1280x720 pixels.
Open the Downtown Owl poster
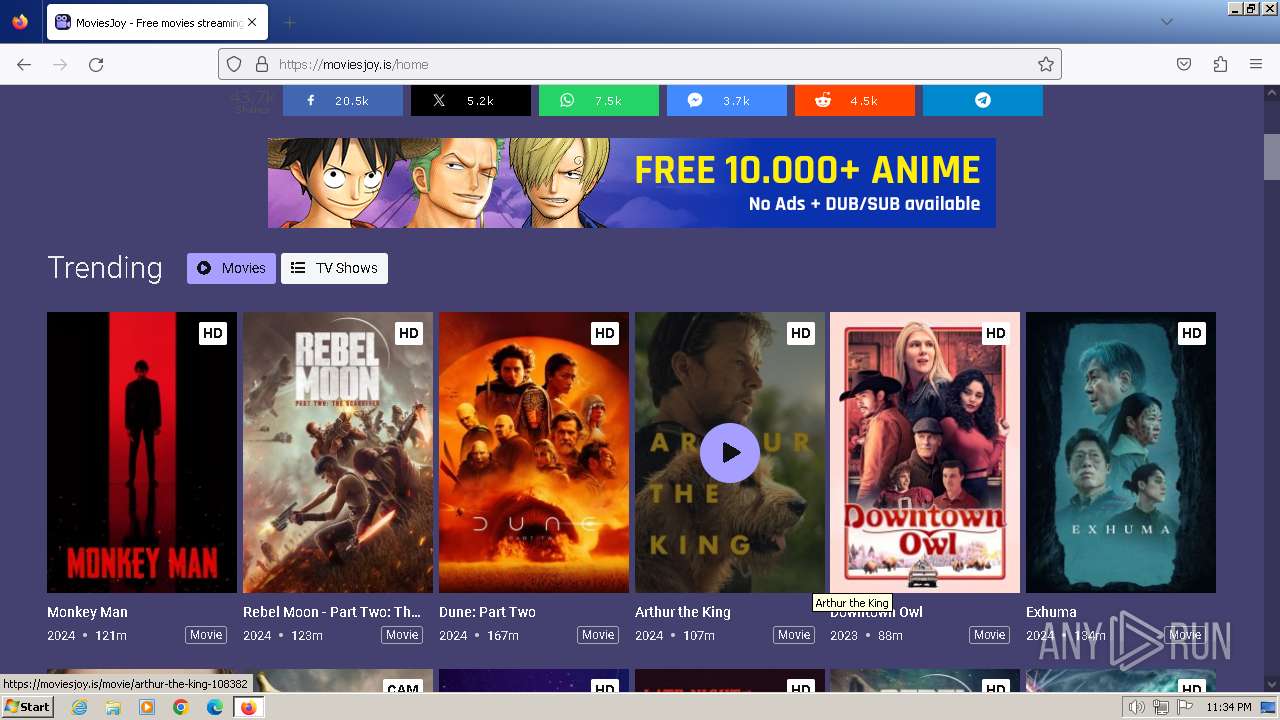[x=925, y=452]
